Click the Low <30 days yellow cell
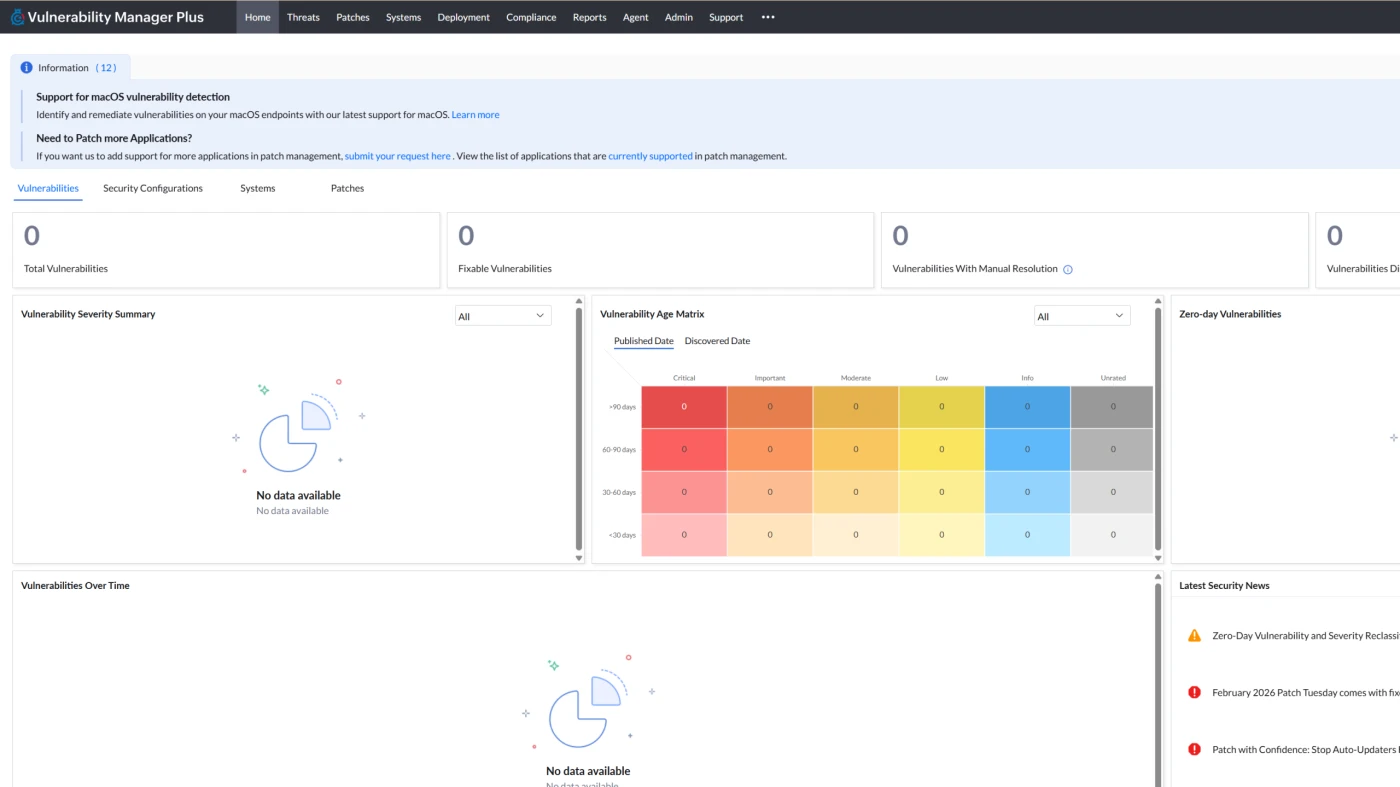Viewport: 1400px width, 787px height. coord(941,535)
